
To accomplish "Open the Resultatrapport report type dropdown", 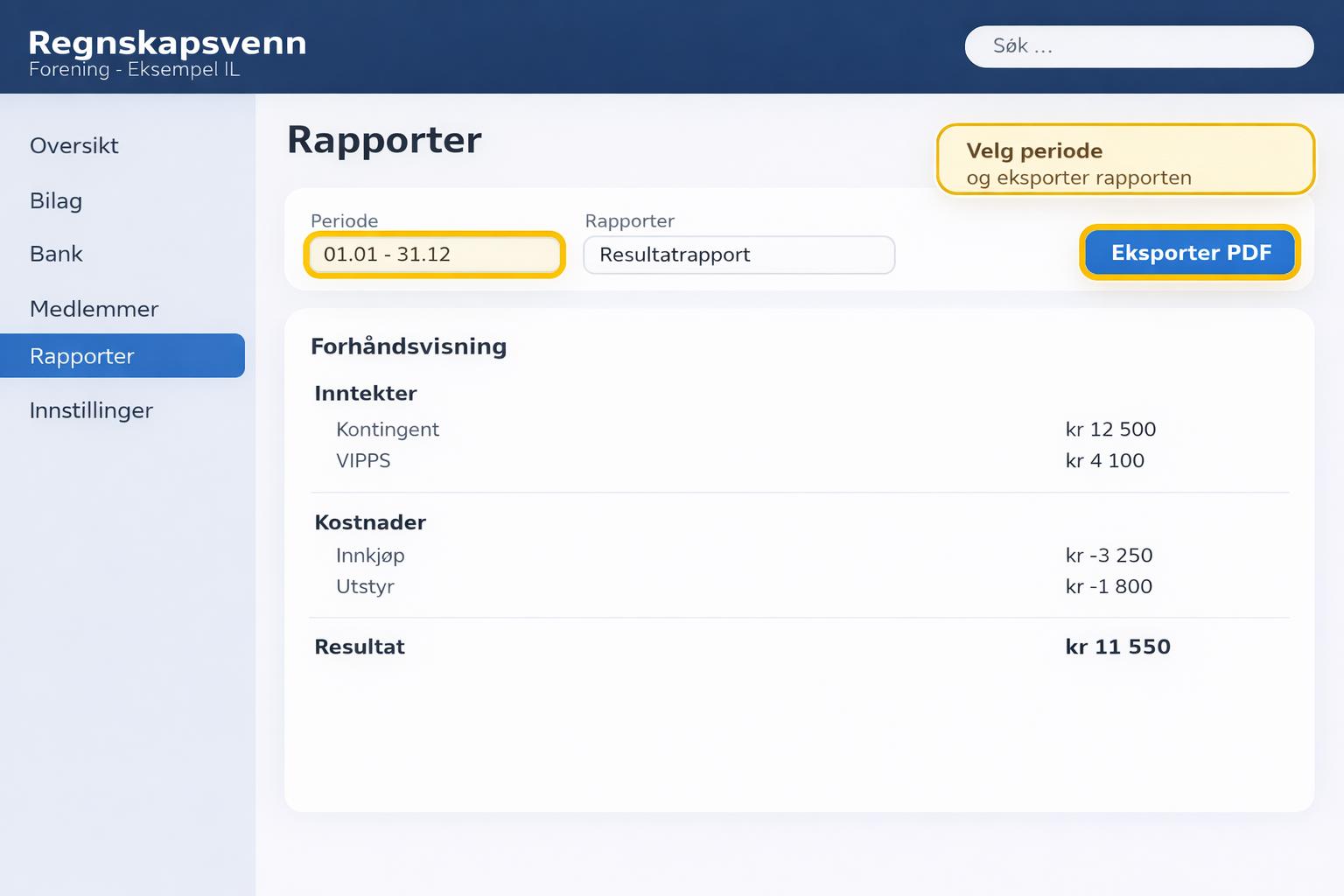I will tap(738, 255).
